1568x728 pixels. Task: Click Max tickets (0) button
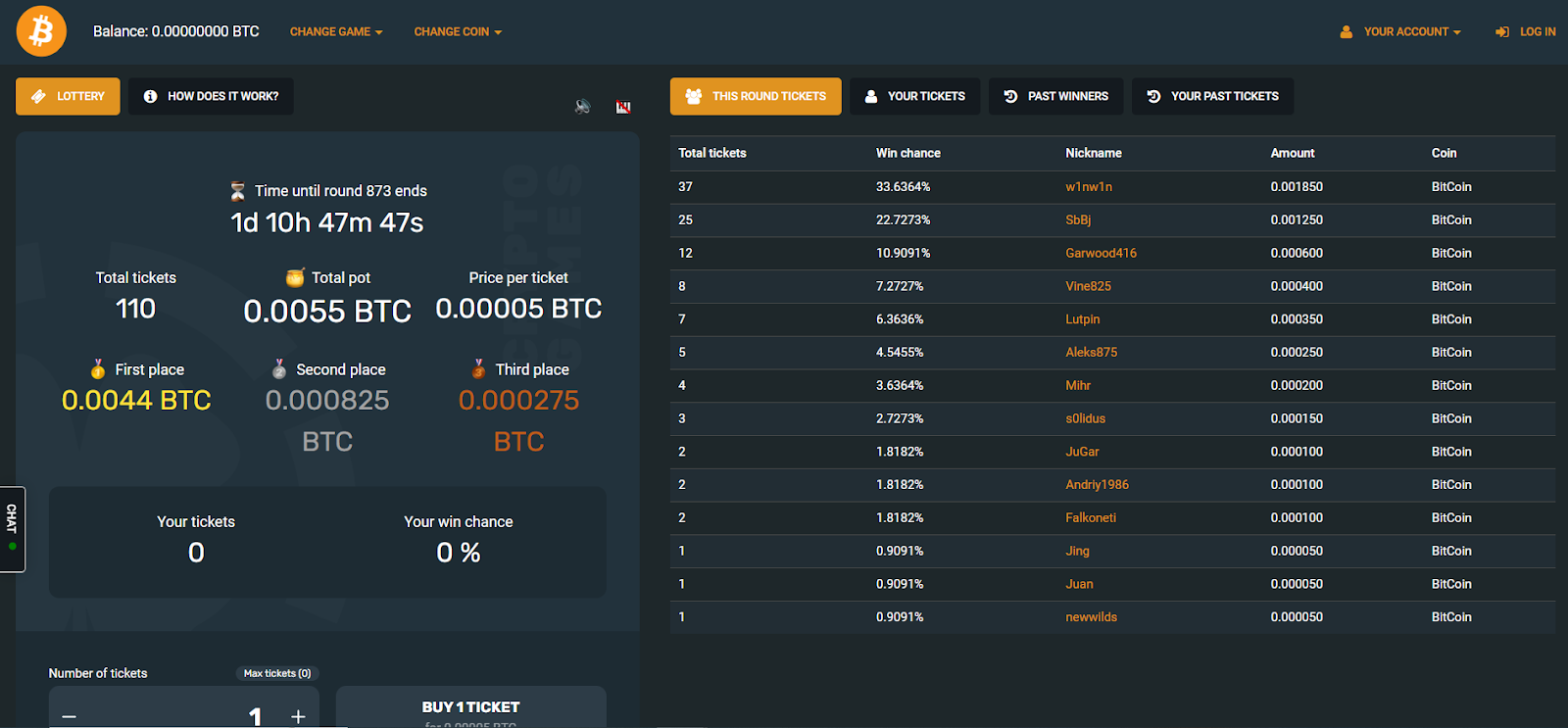point(277,673)
